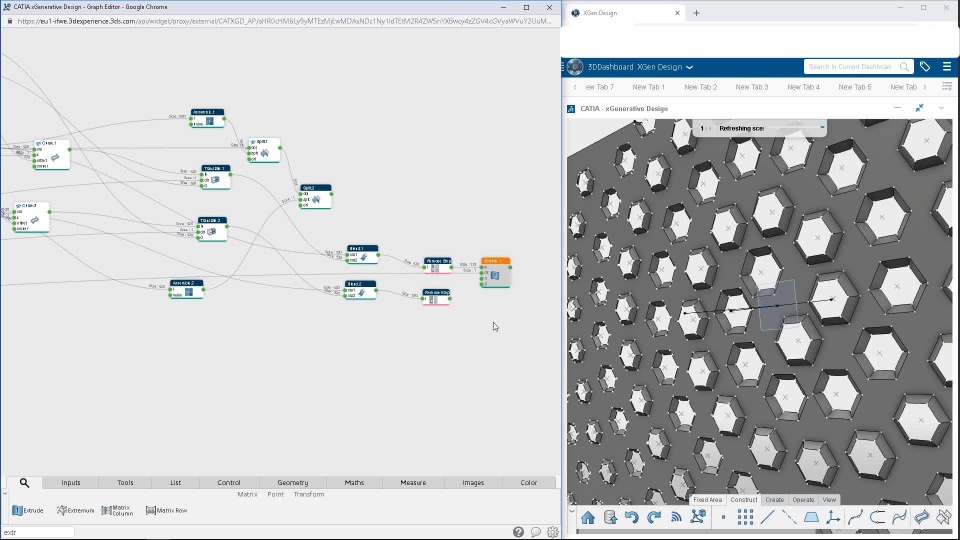
Task: Open the Construct action bar tab
Action: 743,500
